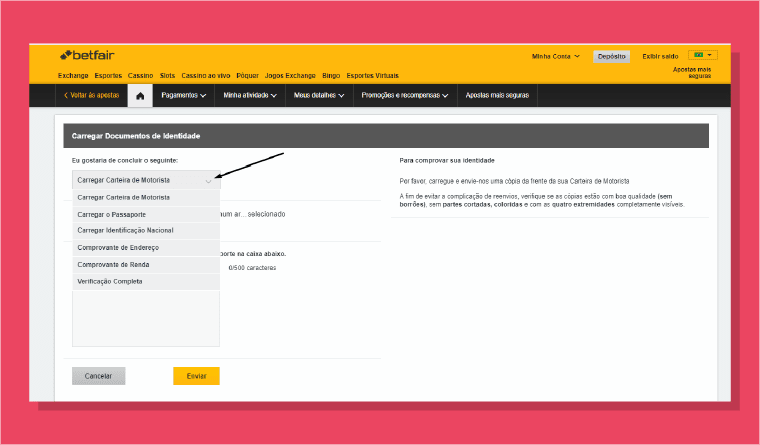Expand the Minha Conta menu
This screenshot has height=445, width=760.
point(555,56)
